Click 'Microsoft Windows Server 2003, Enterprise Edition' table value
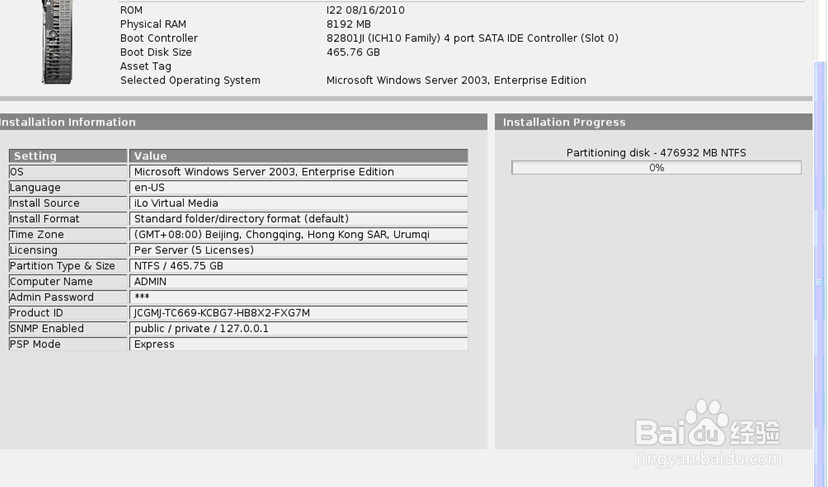This screenshot has width=828, height=487. click(264, 172)
